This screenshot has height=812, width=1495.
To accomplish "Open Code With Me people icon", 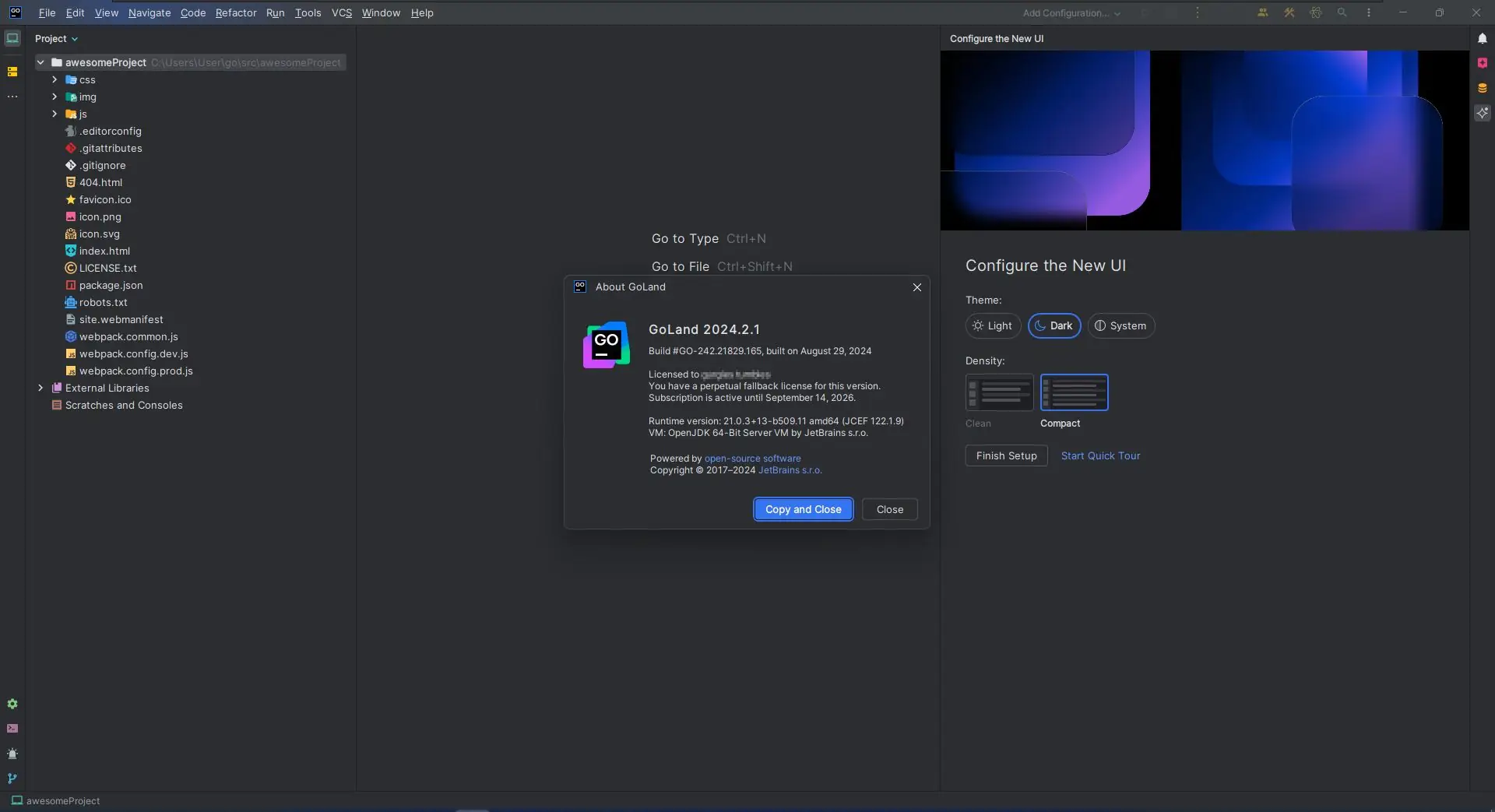I will [1263, 12].
